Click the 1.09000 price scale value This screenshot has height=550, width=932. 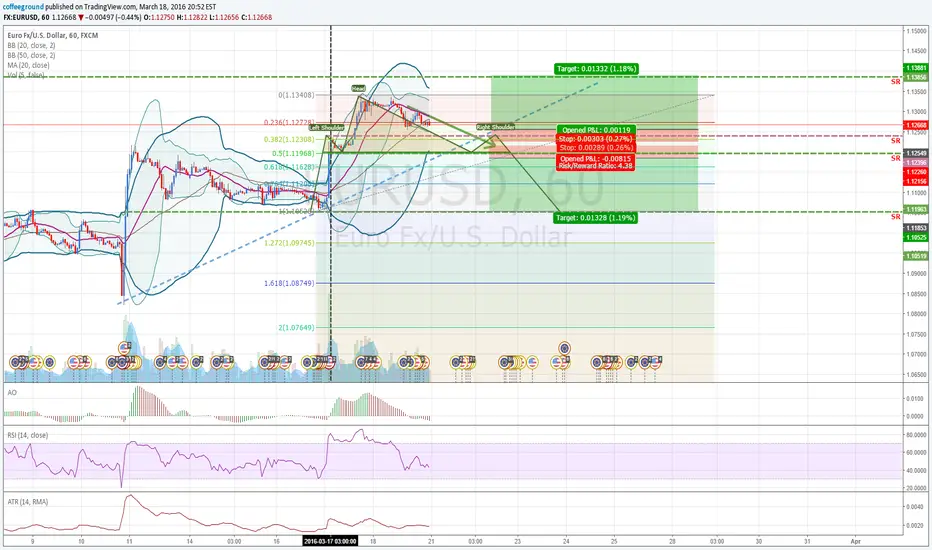[x=916, y=274]
